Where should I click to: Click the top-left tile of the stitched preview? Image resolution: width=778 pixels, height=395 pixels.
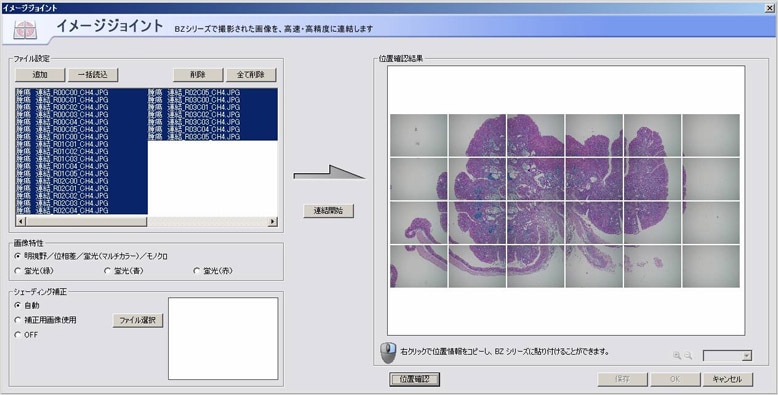point(419,135)
